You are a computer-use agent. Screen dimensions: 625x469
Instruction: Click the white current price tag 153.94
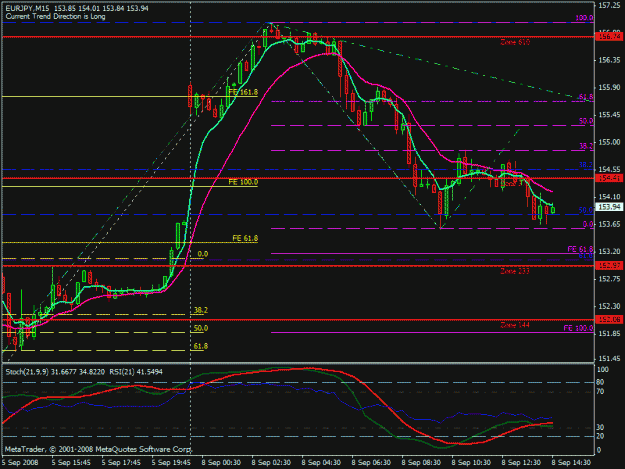pos(609,207)
